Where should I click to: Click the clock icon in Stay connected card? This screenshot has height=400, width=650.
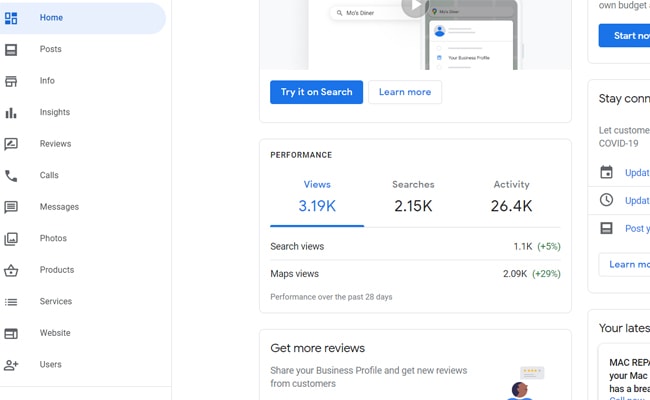click(x=606, y=200)
